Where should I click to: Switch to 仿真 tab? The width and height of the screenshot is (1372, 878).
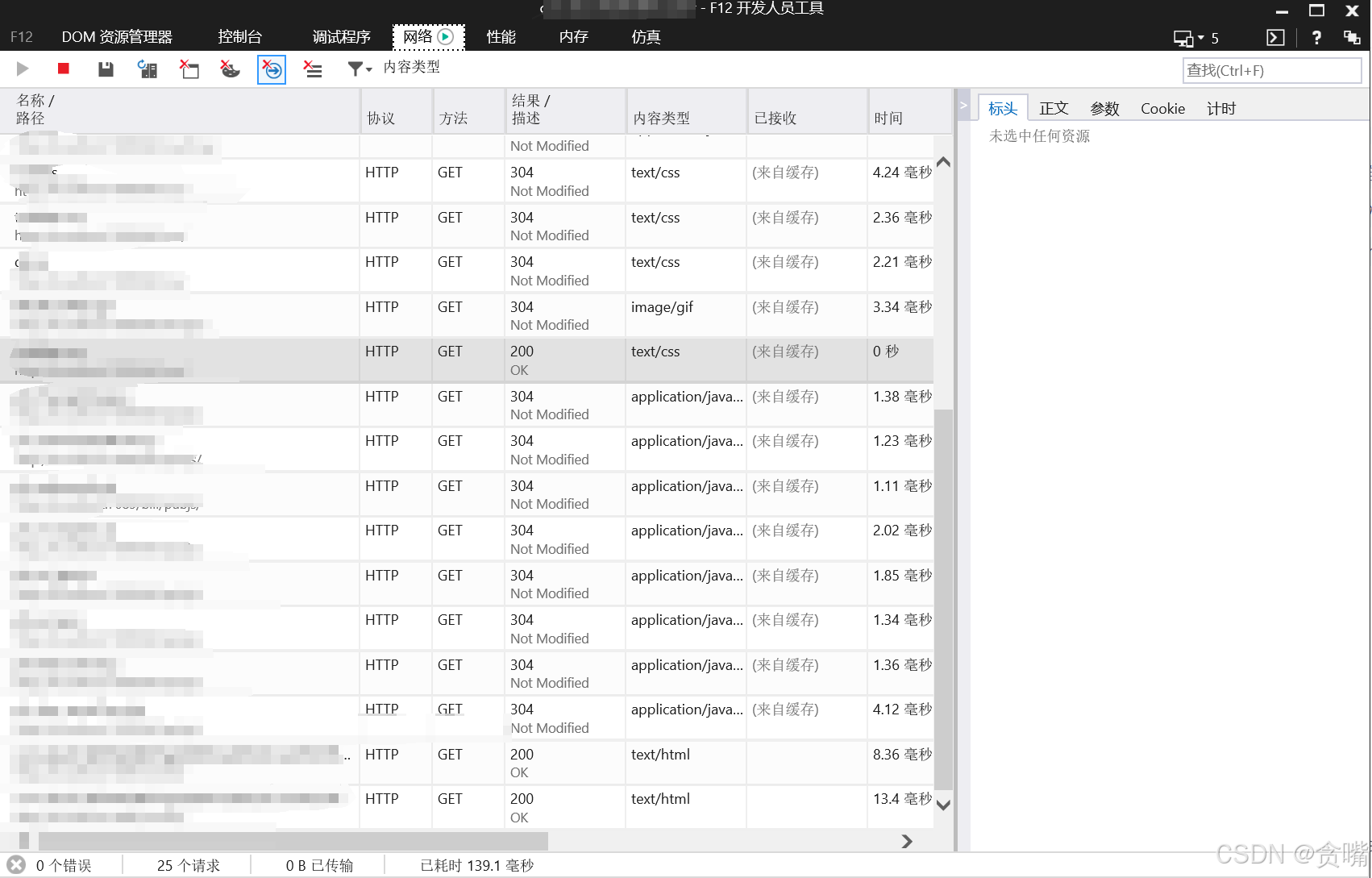[646, 37]
